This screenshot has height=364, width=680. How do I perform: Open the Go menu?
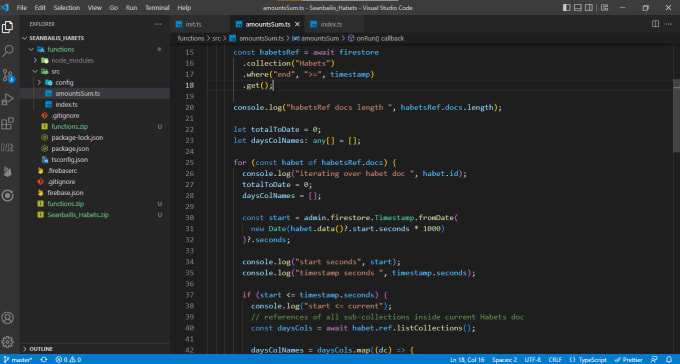pos(114,8)
